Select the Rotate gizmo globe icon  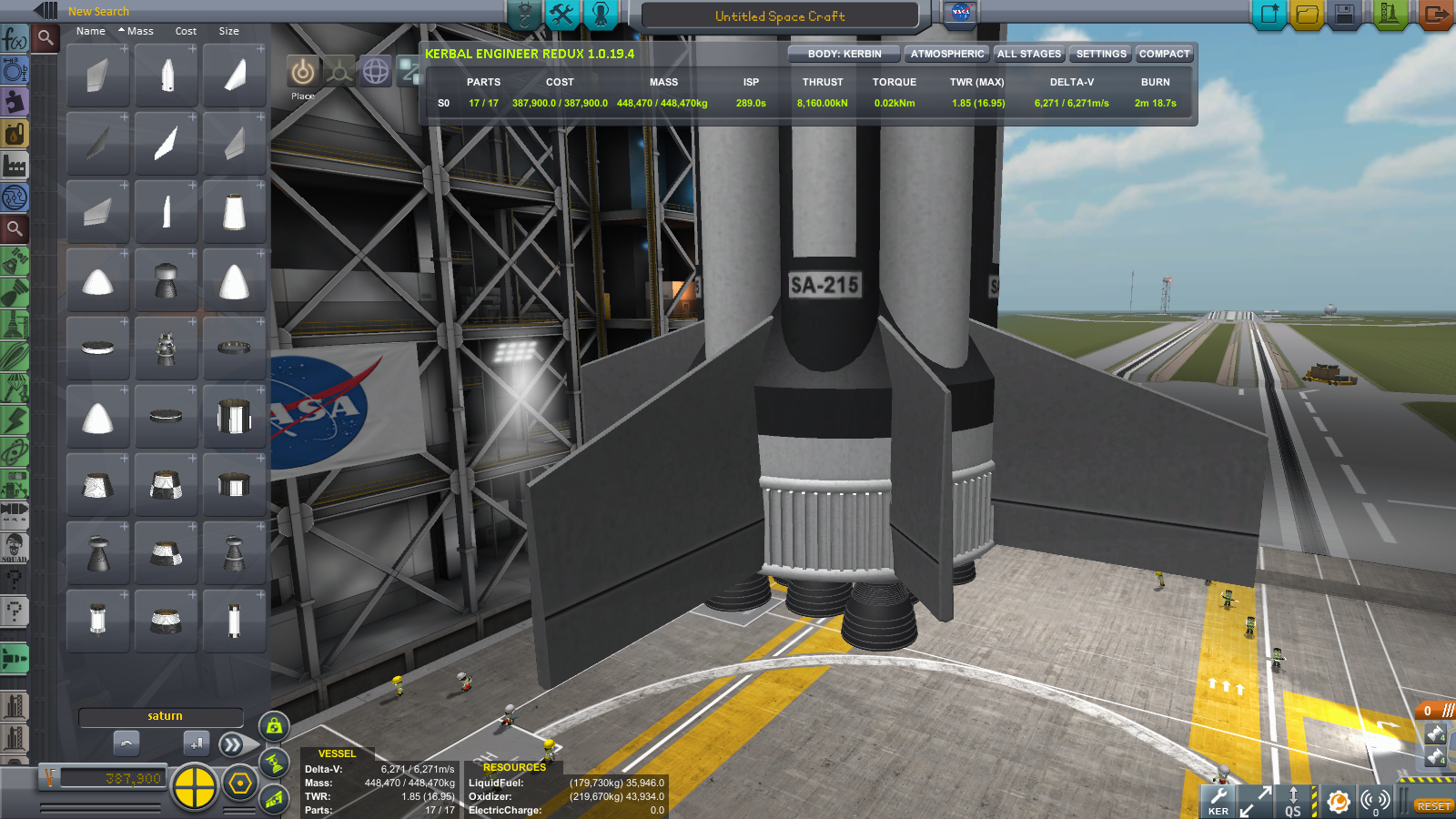click(x=376, y=71)
